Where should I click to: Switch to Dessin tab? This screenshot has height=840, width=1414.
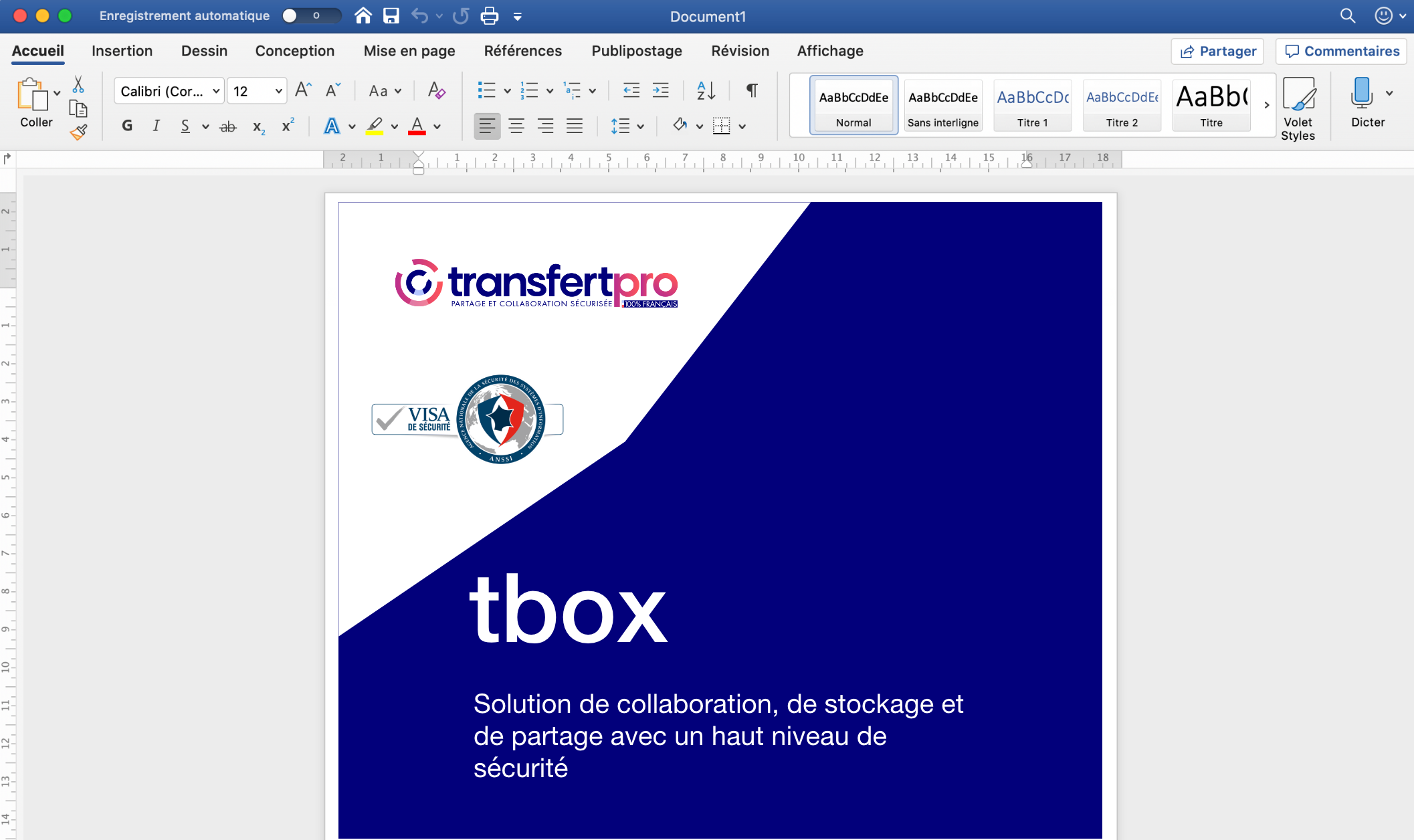click(204, 51)
